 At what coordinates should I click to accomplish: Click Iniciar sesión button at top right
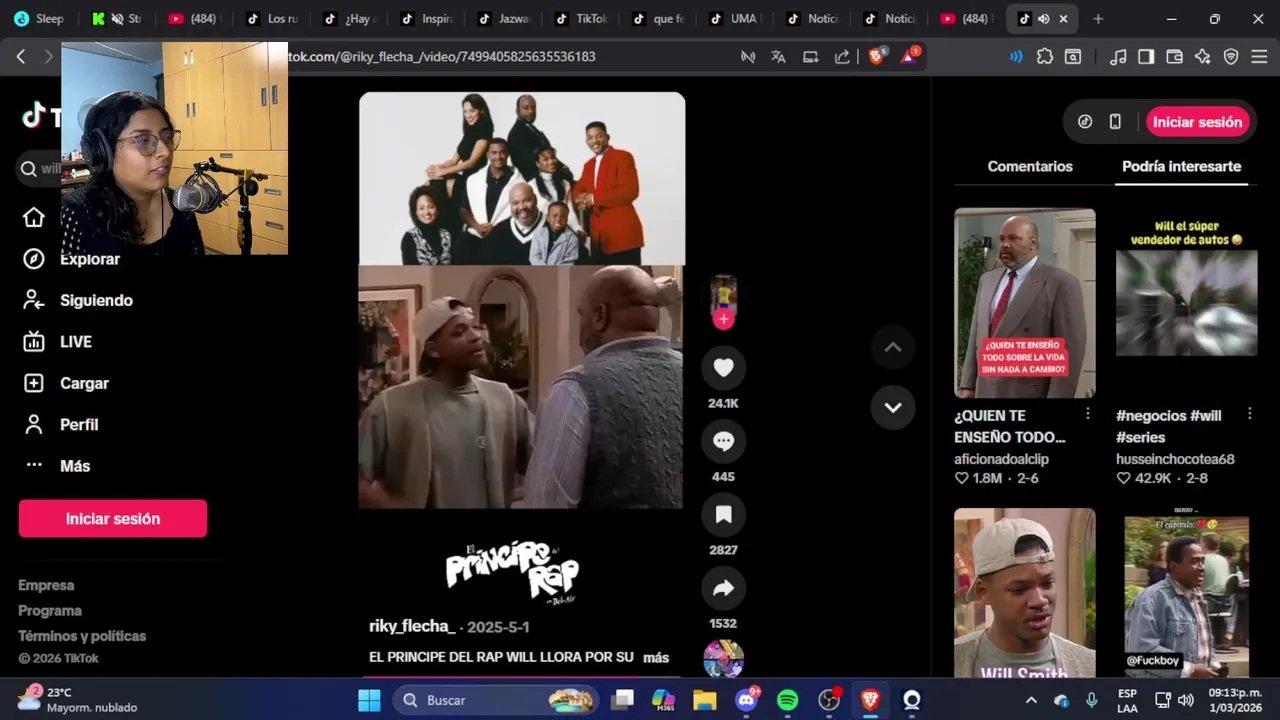click(1197, 122)
